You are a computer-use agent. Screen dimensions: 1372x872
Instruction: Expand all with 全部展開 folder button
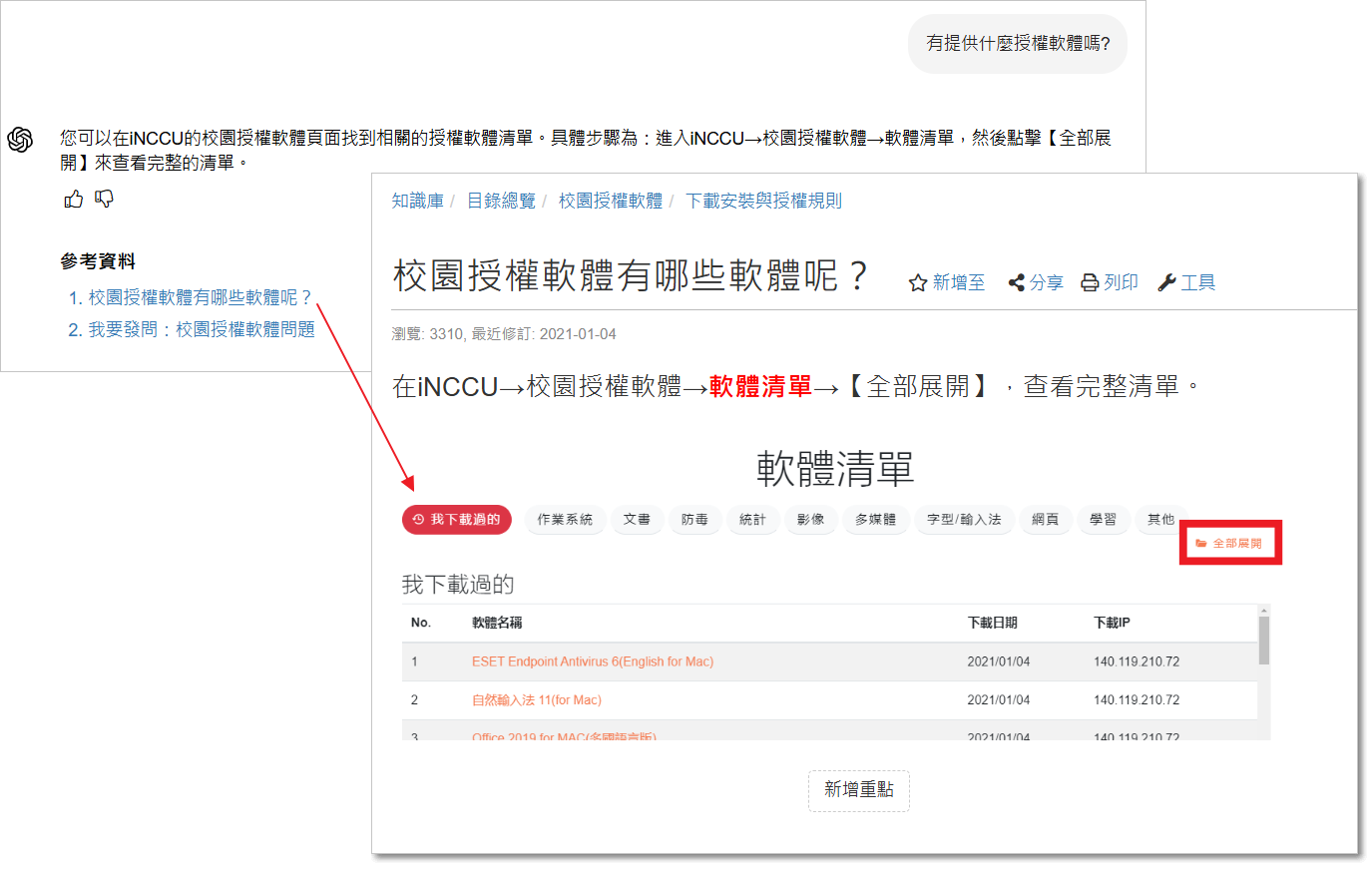[x=1229, y=544]
